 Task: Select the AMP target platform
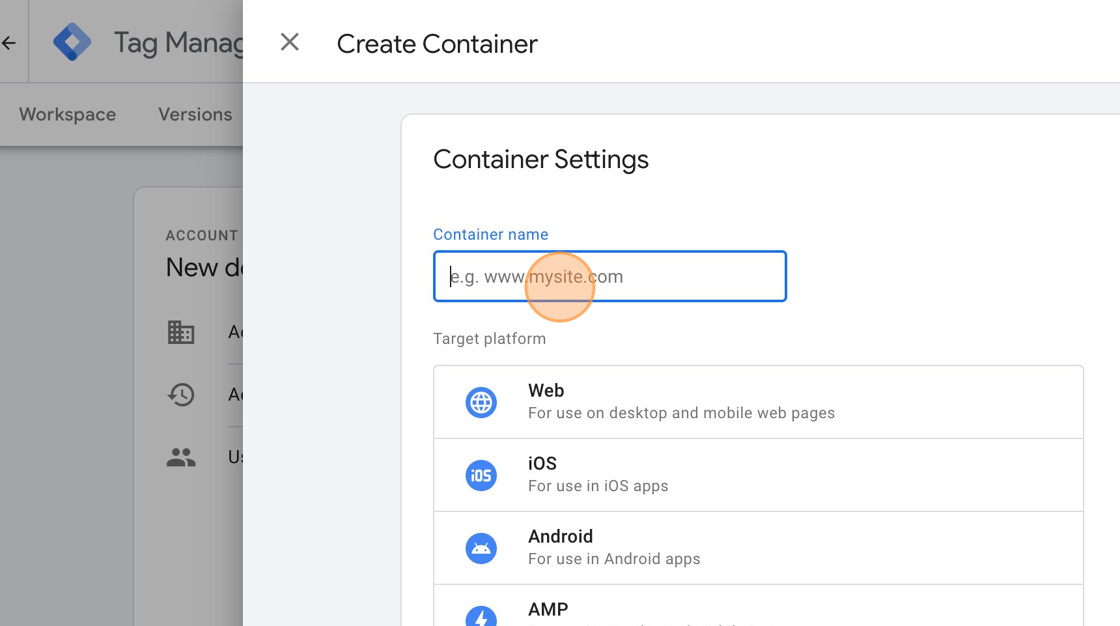[x=759, y=606]
